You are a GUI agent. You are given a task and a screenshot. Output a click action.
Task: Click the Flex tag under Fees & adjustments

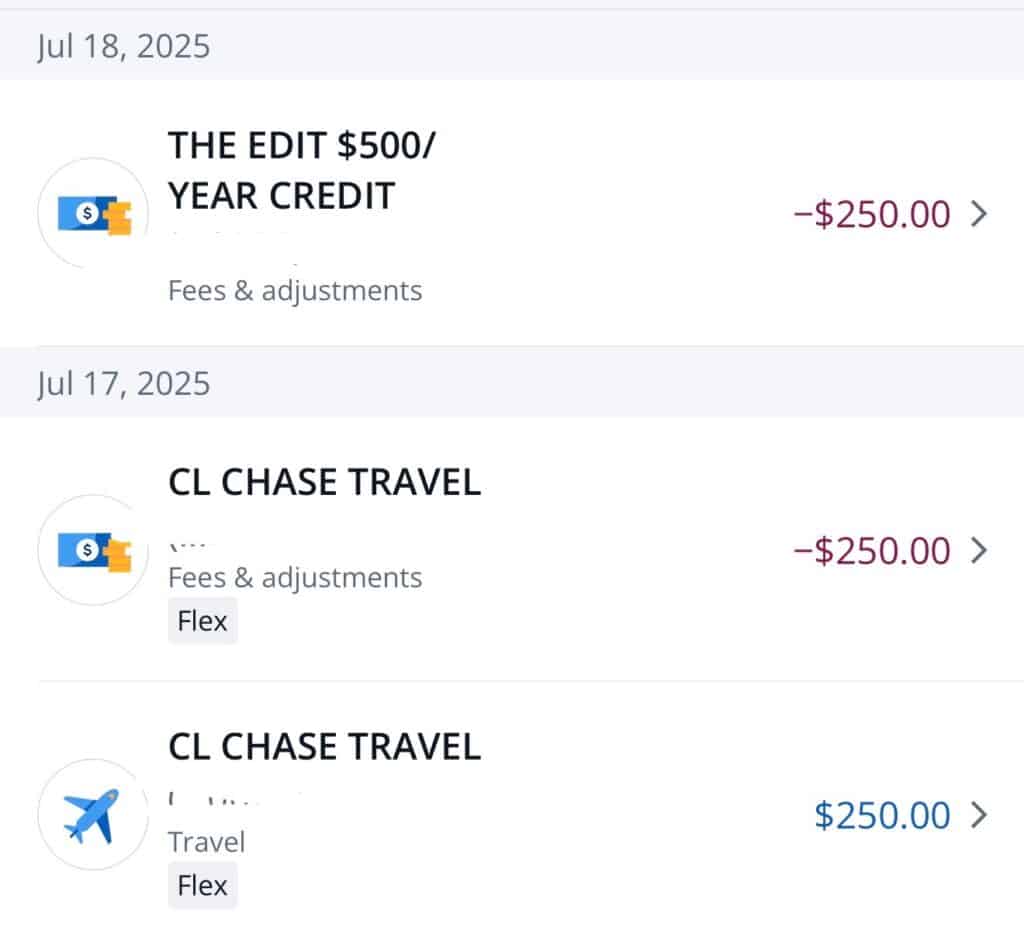coord(203,621)
